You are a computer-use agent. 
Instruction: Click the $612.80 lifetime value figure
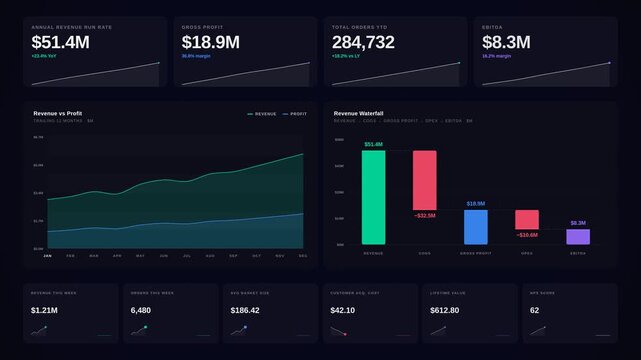(444, 311)
